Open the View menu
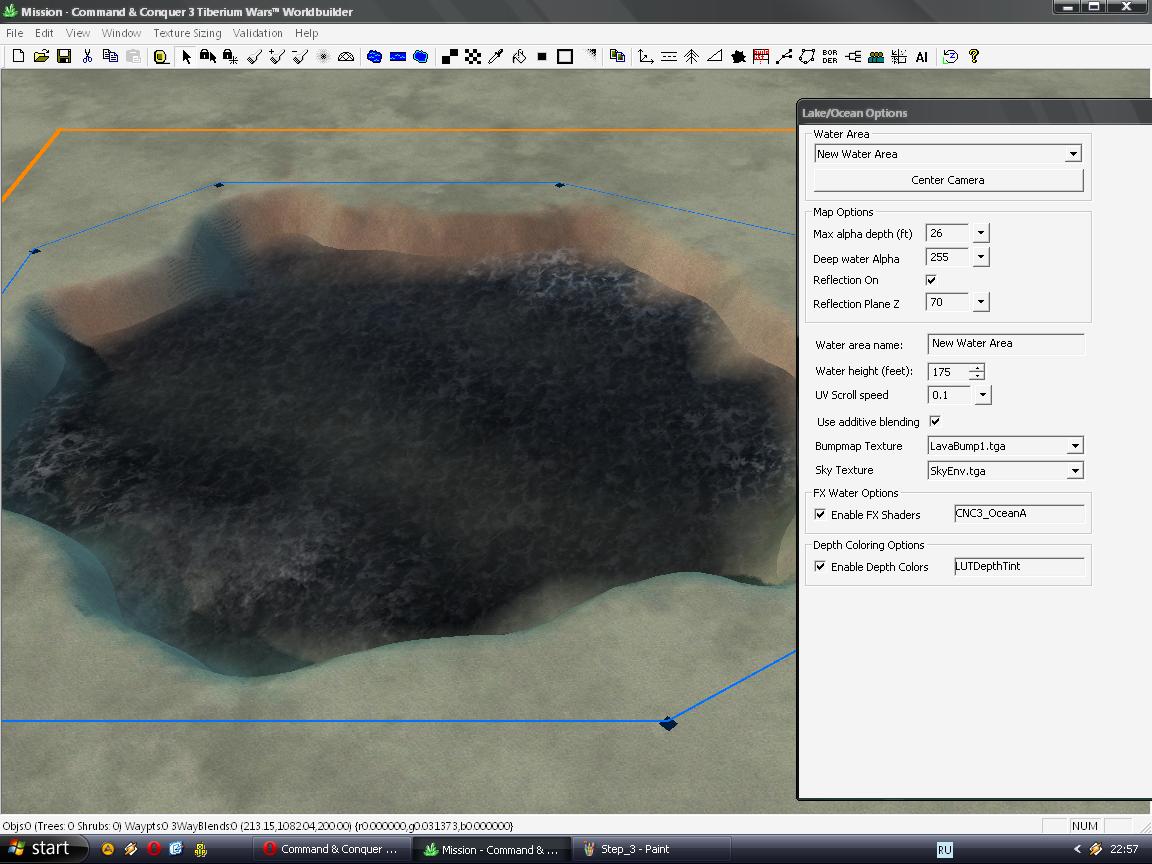Screen dimensions: 1152x864 click(78, 33)
